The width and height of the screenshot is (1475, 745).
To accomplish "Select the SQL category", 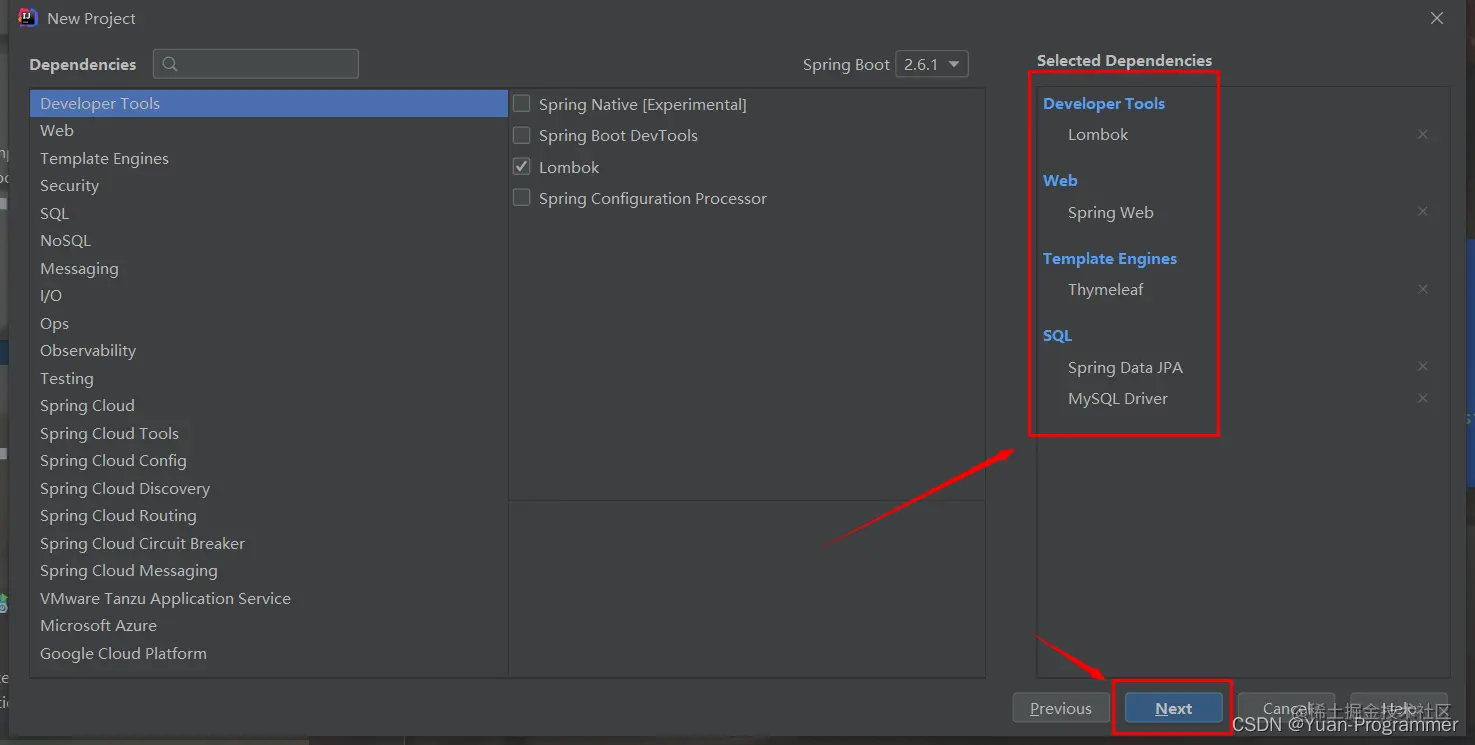I will (x=269, y=213).
